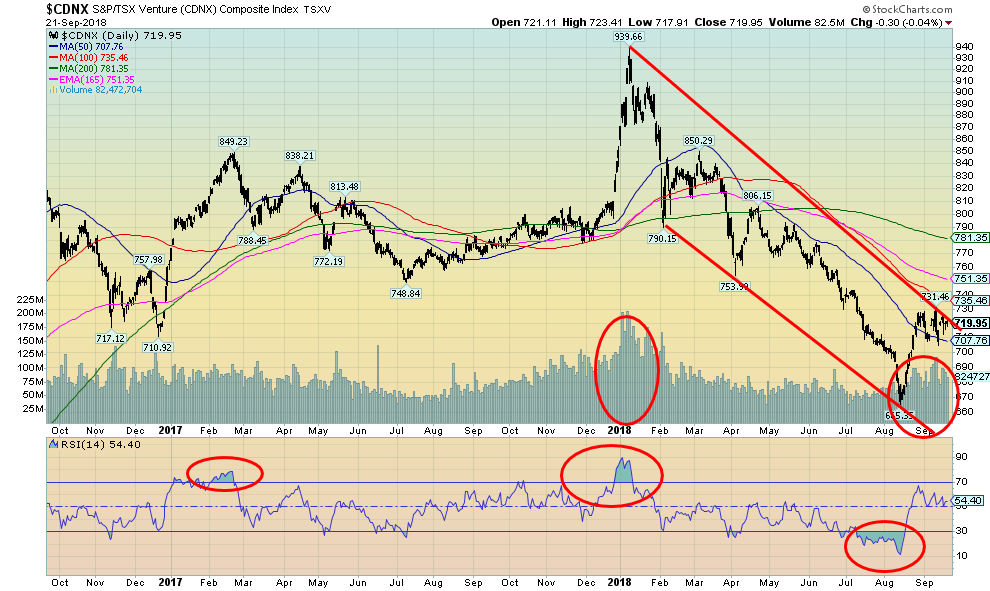Viewport: 990px width, 591px height.
Task: Click the "849.23" price label
Action: pos(234,141)
